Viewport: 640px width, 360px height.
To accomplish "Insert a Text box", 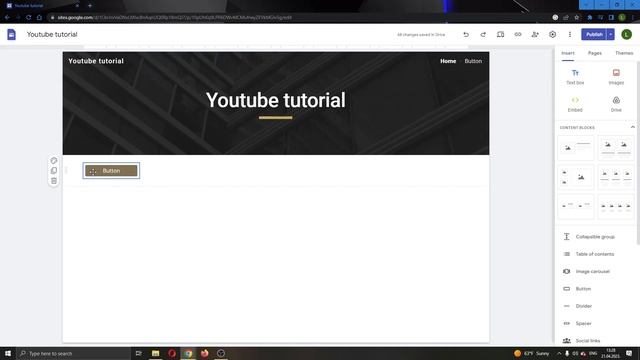I will (575, 77).
